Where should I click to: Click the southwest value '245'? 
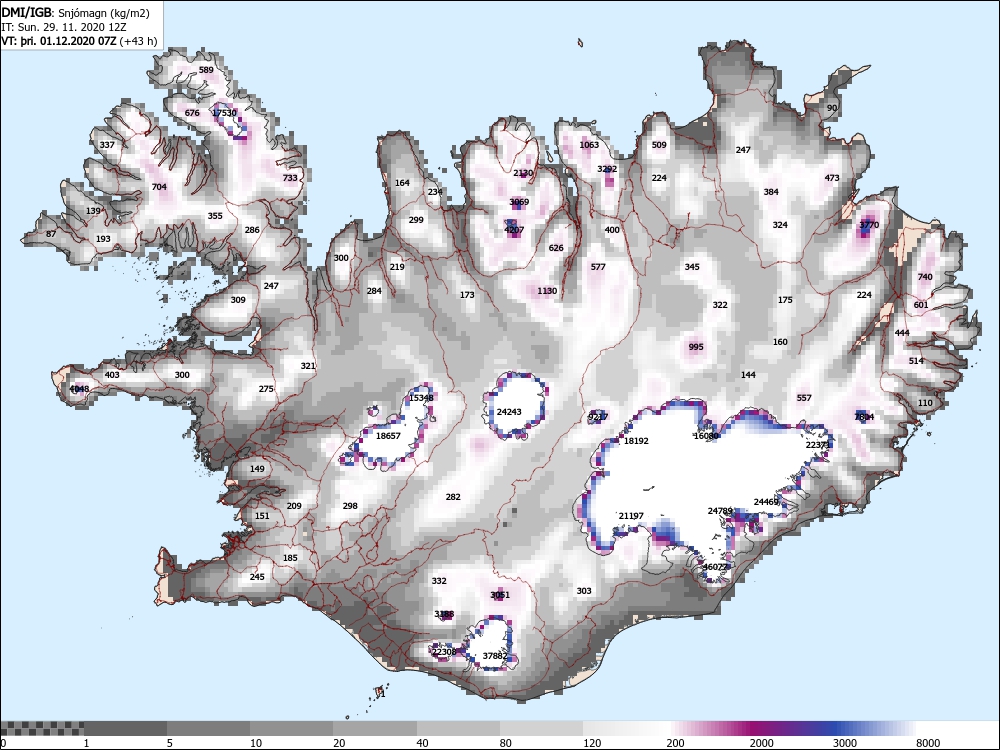(257, 577)
